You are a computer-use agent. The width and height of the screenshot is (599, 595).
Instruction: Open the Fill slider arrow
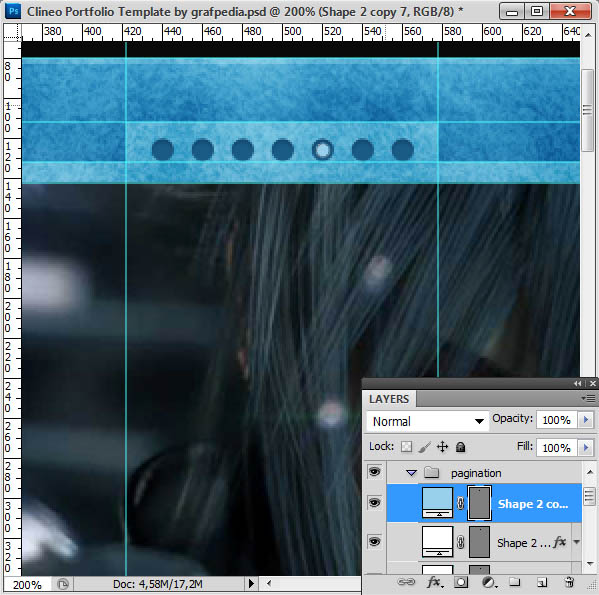coord(586,447)
